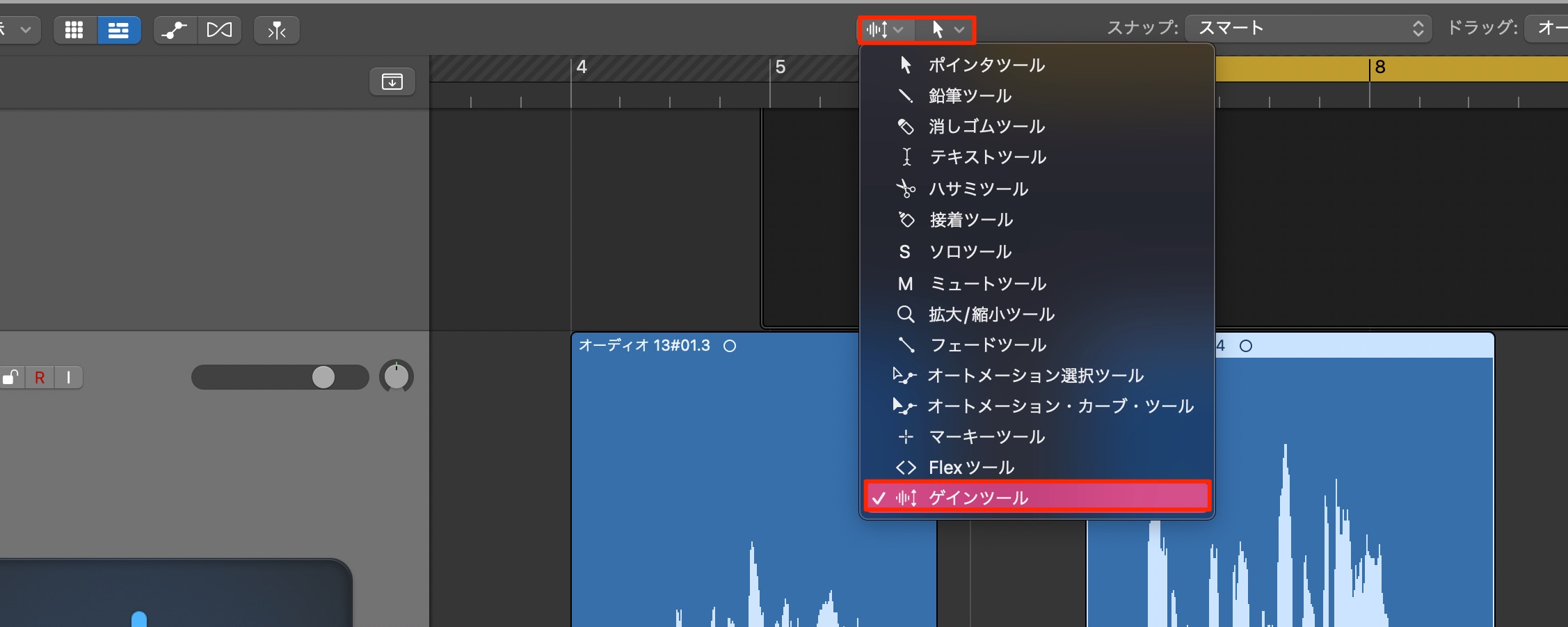Choose the checked ゲインツール gain tool

(1037, 498)
